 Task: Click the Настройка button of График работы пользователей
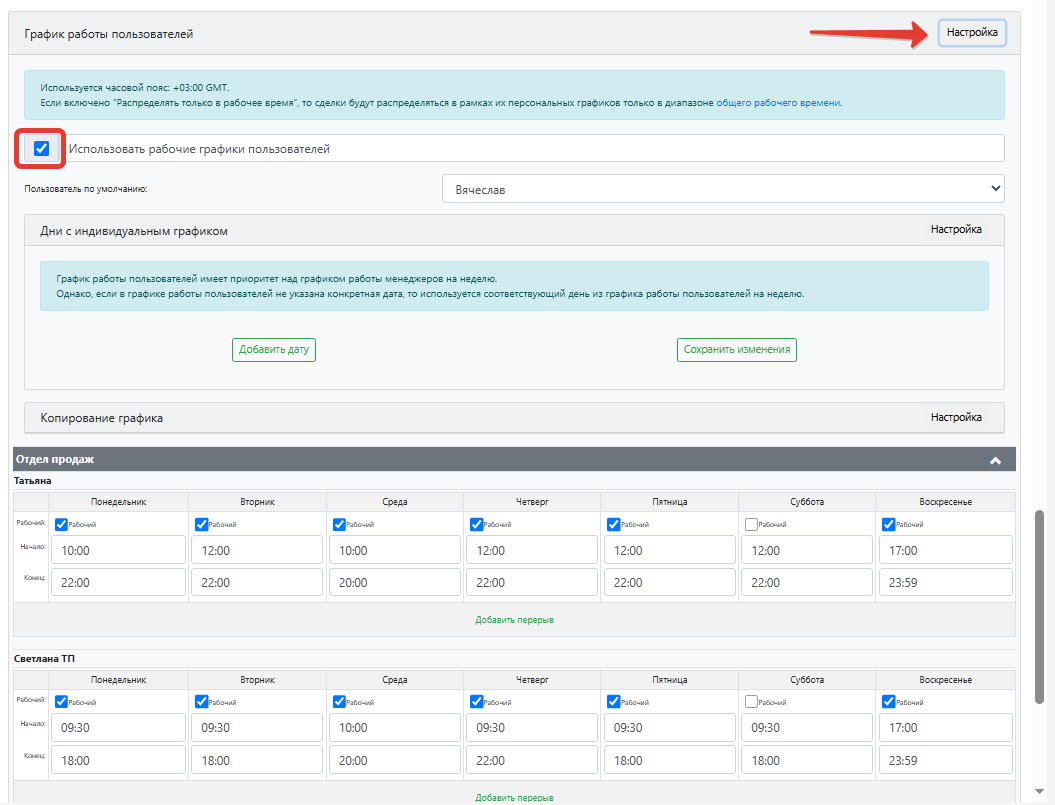pyautogui.click(x=972, y=32)
